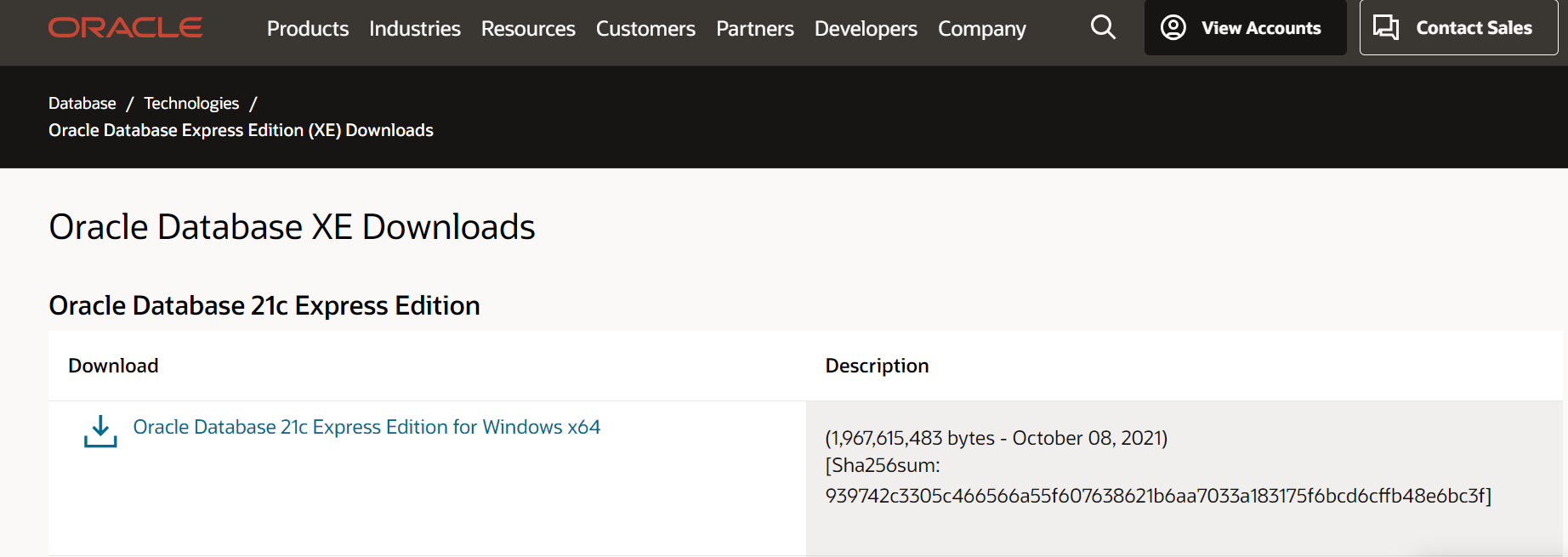The height and width of the screenshot is (557, 1568).
Task: Go to Database breadcrumb link
Action: click(x=82, y=103)
